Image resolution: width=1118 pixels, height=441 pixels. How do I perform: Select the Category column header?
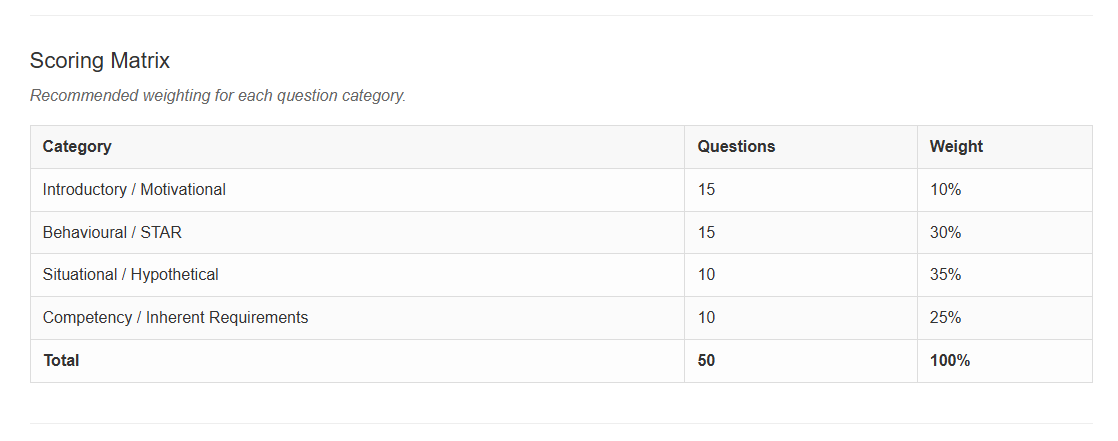click(x=357, y=147)
